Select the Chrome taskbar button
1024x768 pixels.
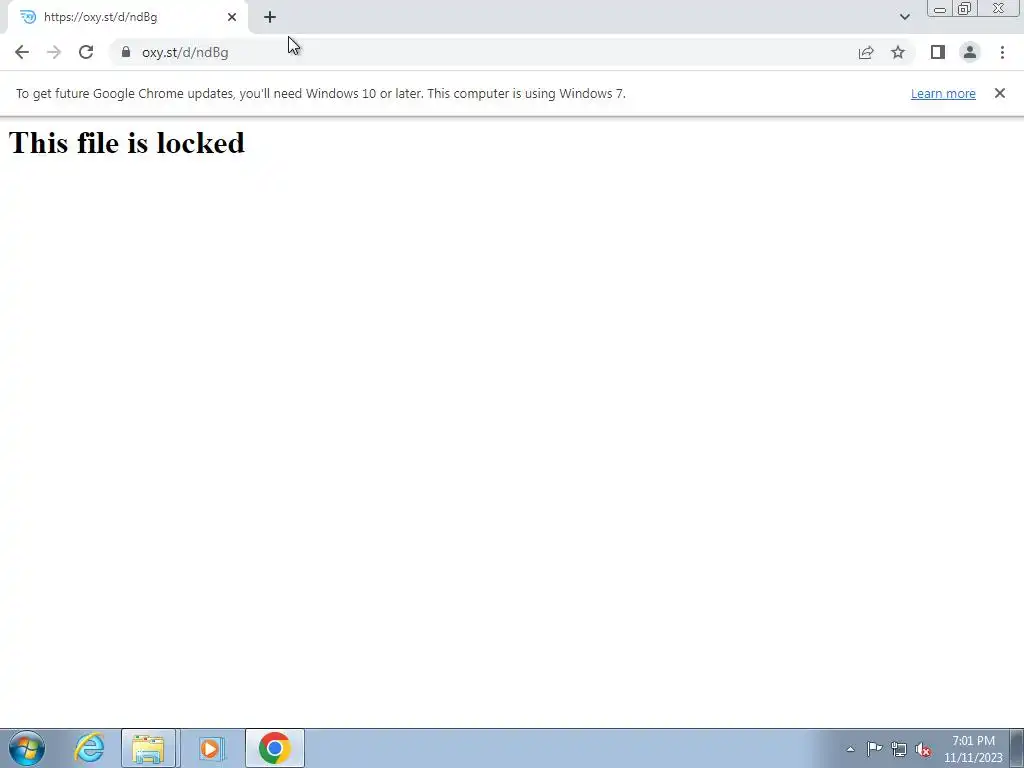(274, 748)
